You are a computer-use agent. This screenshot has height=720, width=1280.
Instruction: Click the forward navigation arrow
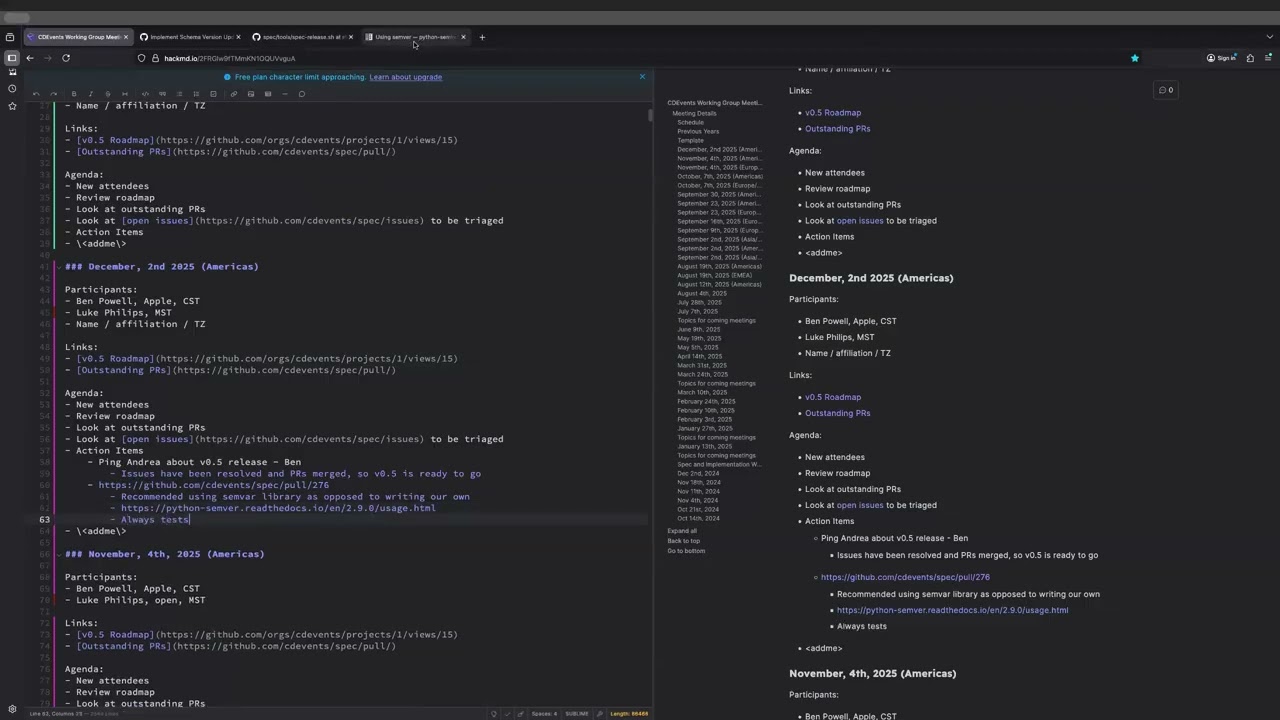(x=47, y=58)
